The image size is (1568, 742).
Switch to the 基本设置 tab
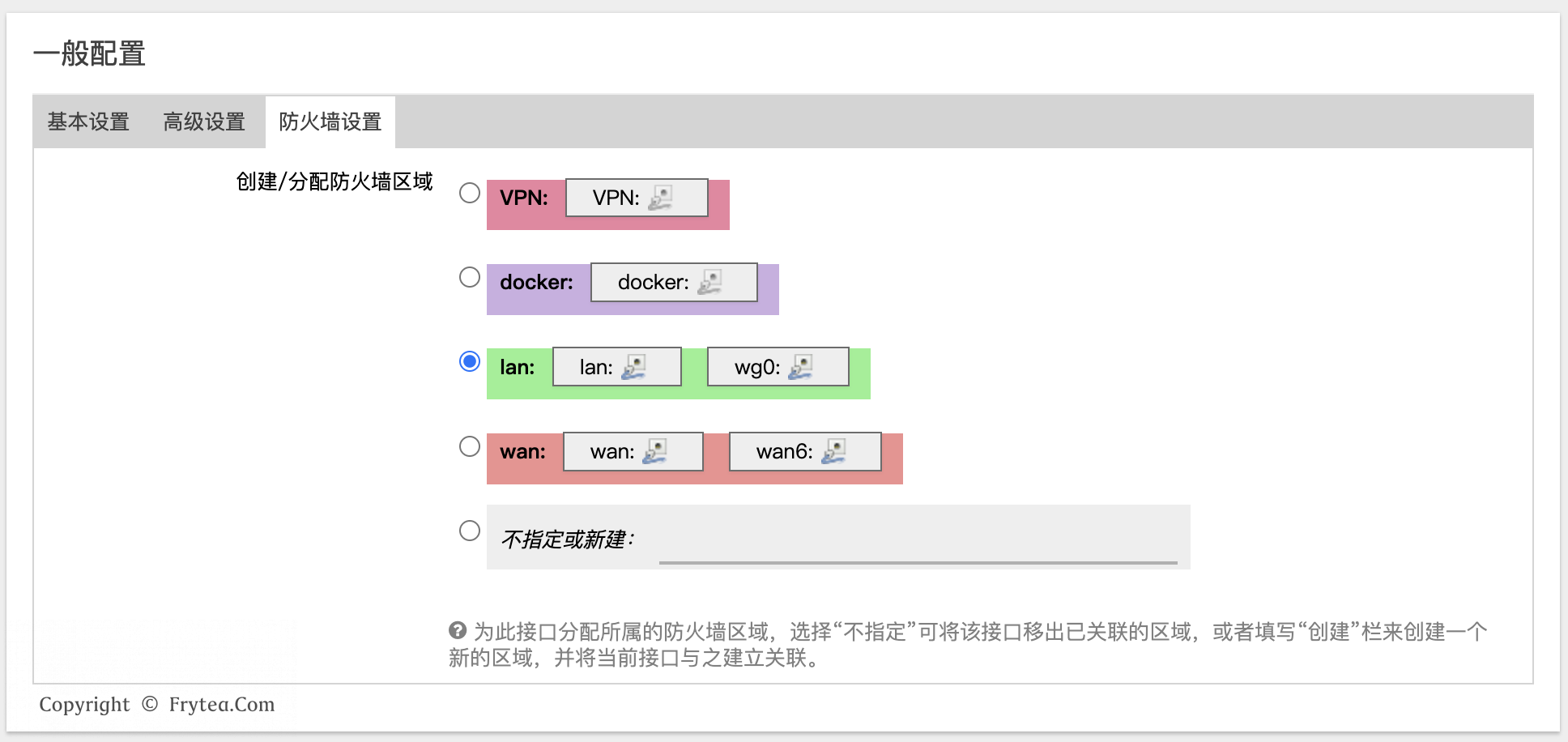coord(88,122)
